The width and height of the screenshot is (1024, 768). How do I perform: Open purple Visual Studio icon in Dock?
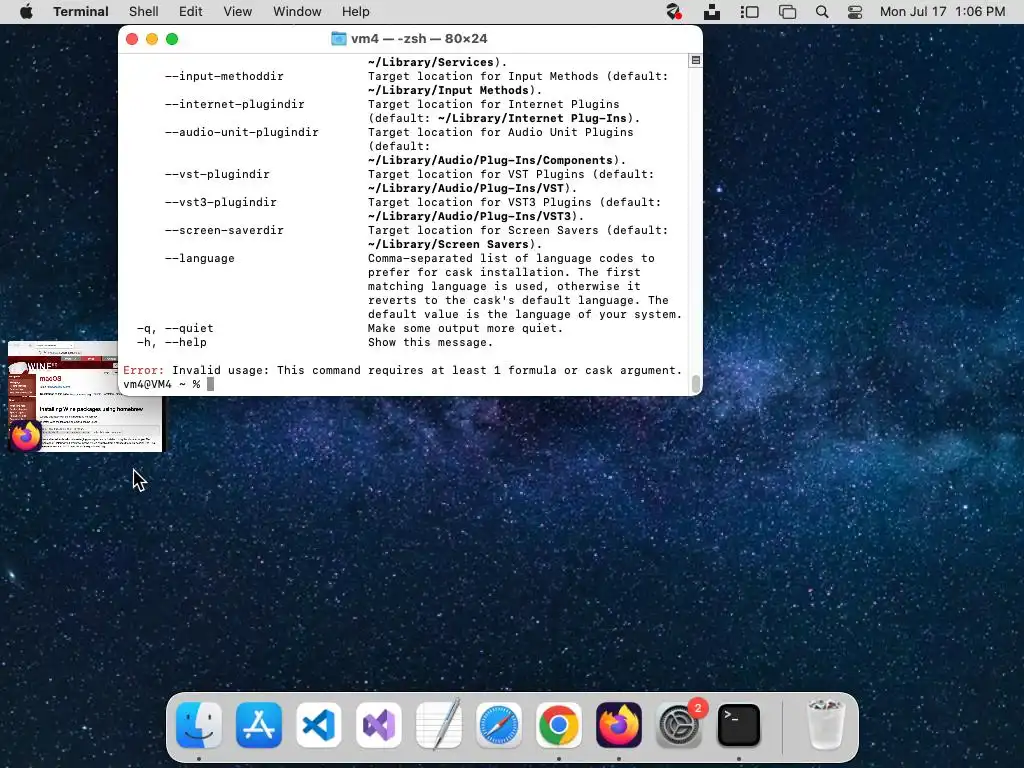(x=379, y=725)
